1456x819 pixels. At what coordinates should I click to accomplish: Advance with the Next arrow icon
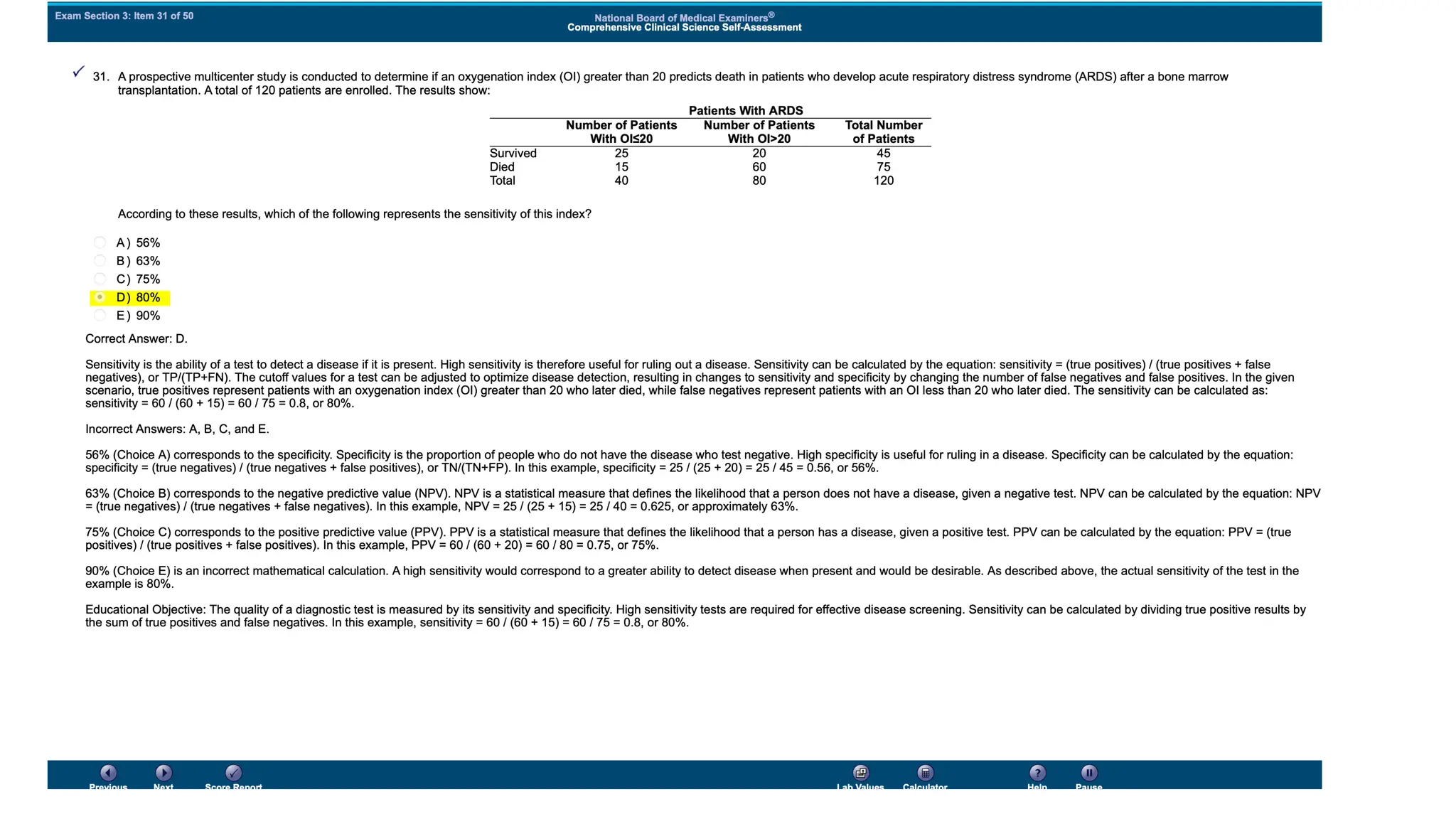(x=164, y=773)
